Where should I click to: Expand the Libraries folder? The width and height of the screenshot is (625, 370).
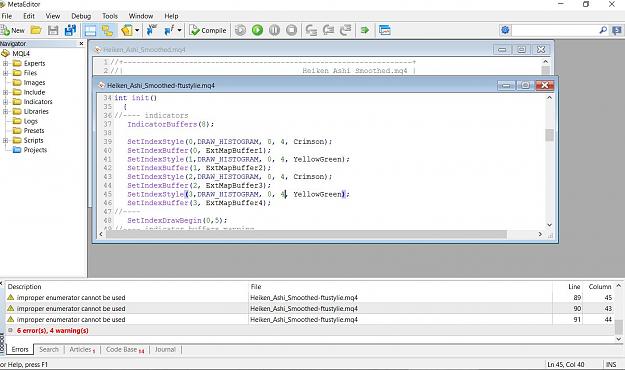[6, 112]
